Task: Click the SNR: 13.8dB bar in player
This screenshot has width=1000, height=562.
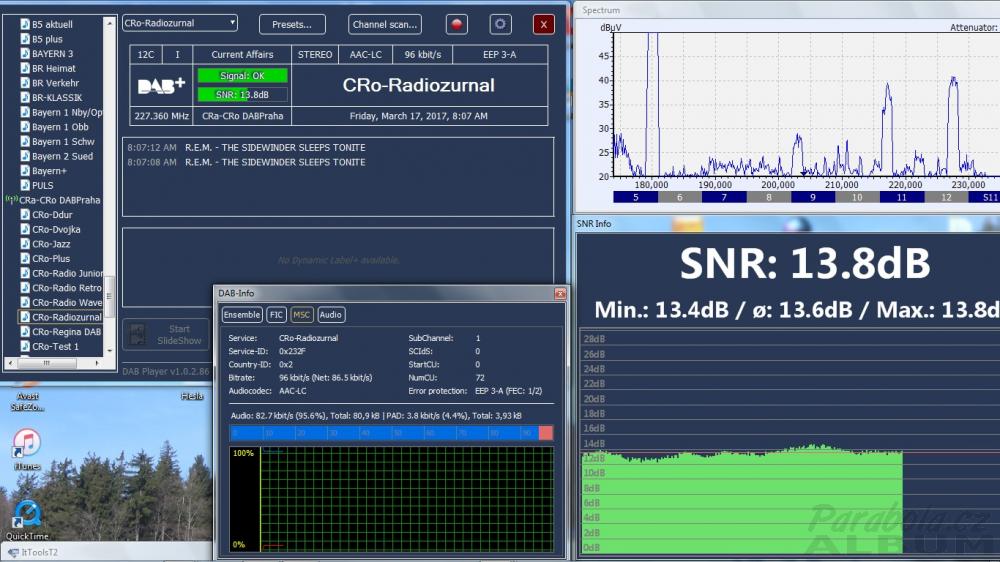Action: (x=242, y=95)
